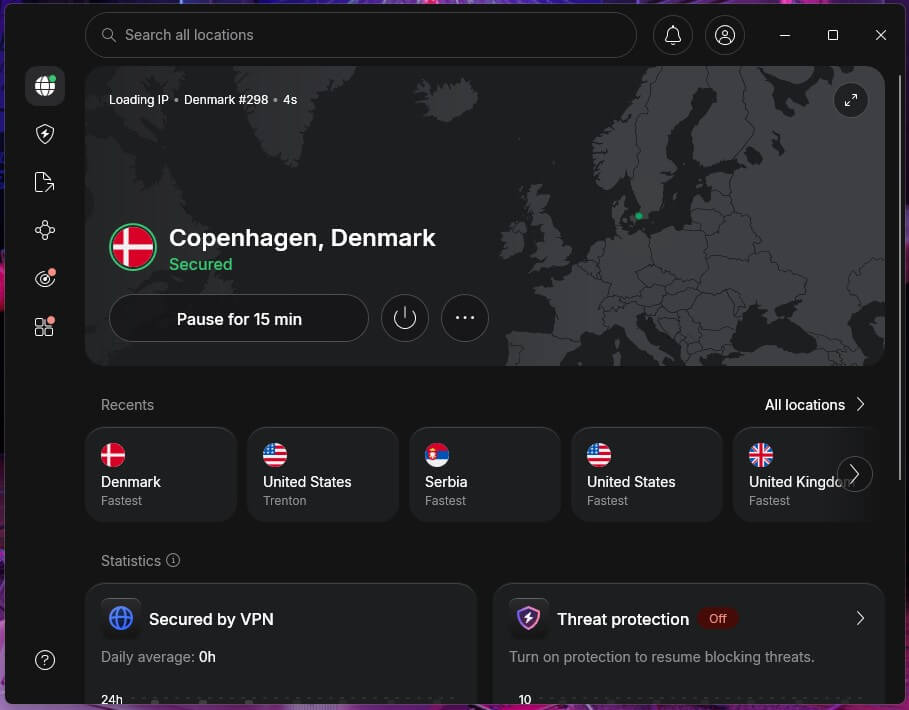Connect to United States Trenton card
The image size is (909, 710).
[x=323, y=474]
